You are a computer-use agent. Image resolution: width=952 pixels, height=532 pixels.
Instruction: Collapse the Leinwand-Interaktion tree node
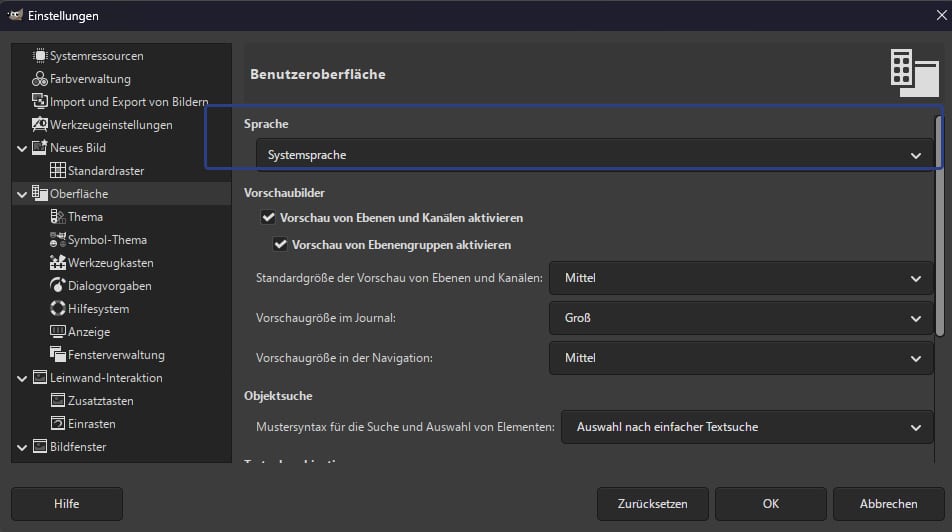22,378
